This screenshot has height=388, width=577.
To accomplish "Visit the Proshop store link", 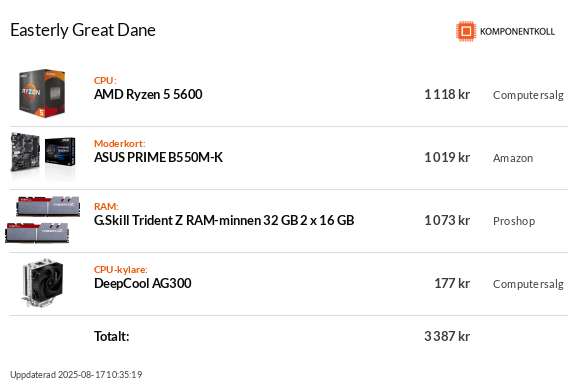I will 514,221.
